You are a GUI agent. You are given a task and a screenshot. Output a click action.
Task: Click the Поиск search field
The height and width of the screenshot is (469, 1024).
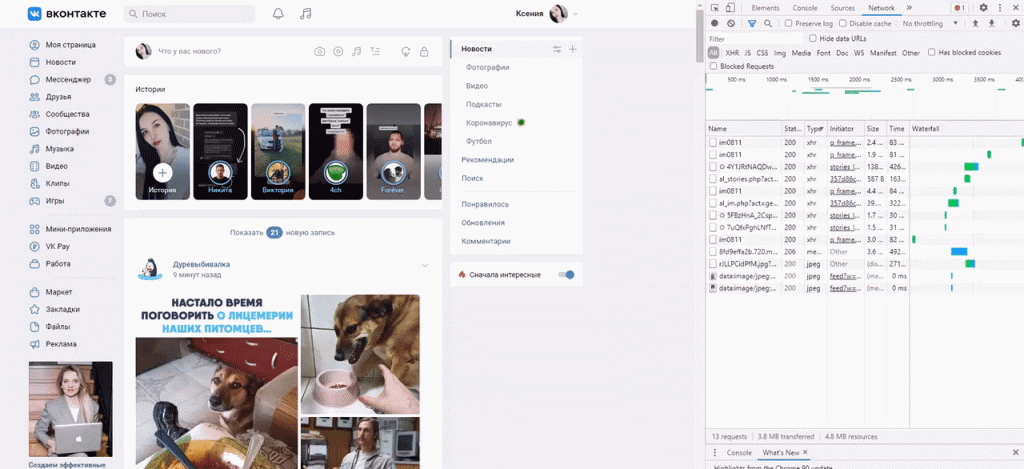[x=190, y=14]
